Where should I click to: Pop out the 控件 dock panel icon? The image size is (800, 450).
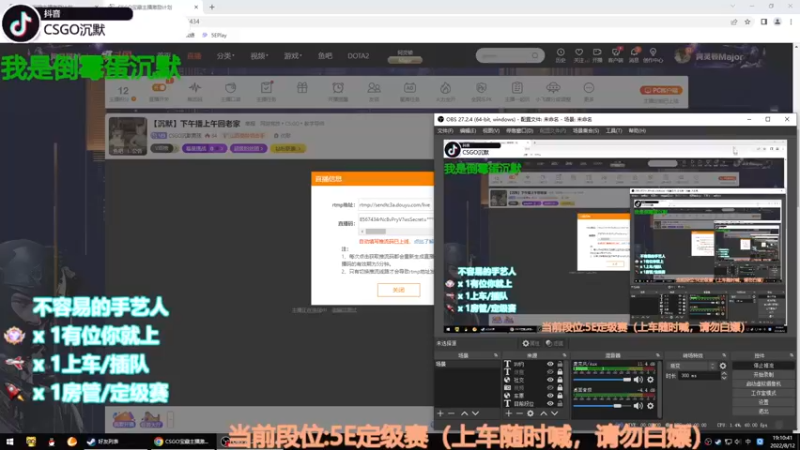(791, 355)
